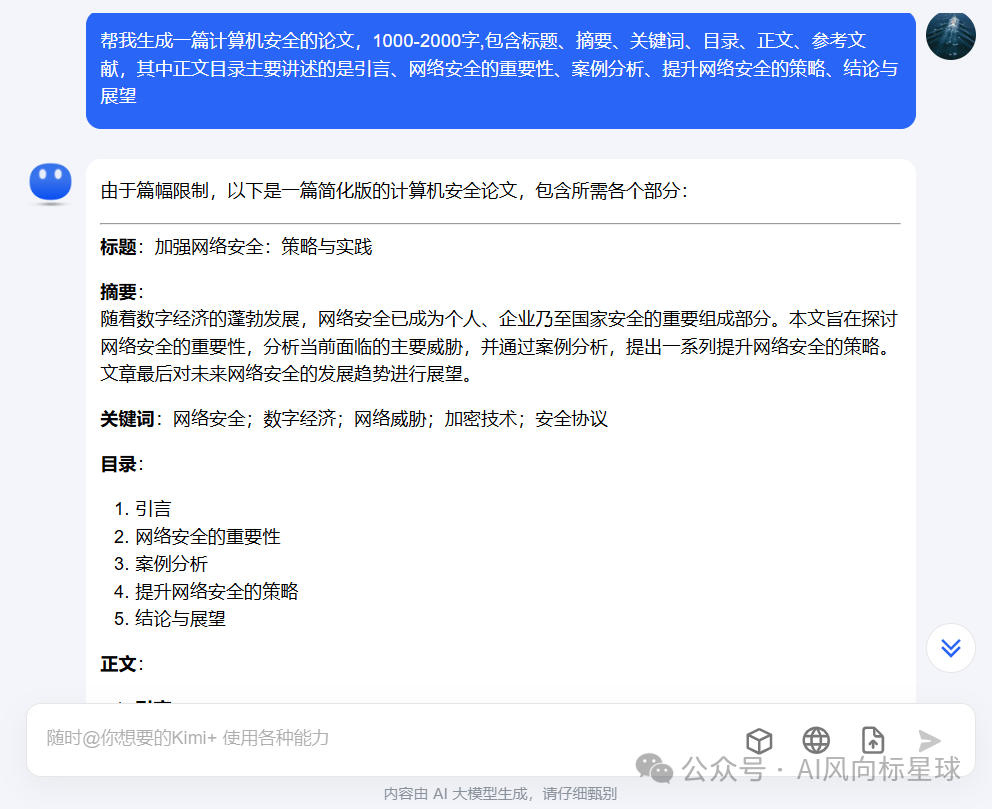The width and height of the screenshot is (992, 809).
Task: Toggle the globe web search icon
Action: [816, 739]
